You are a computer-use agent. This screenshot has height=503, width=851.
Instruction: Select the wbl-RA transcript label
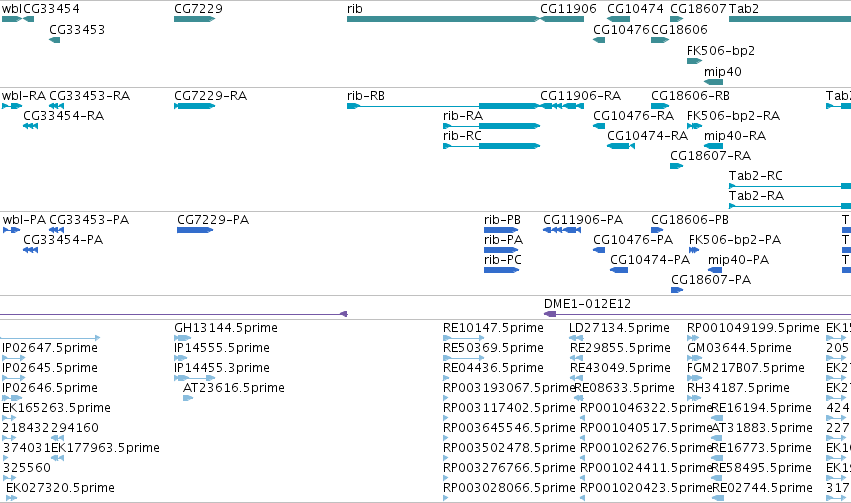point(24,96)
